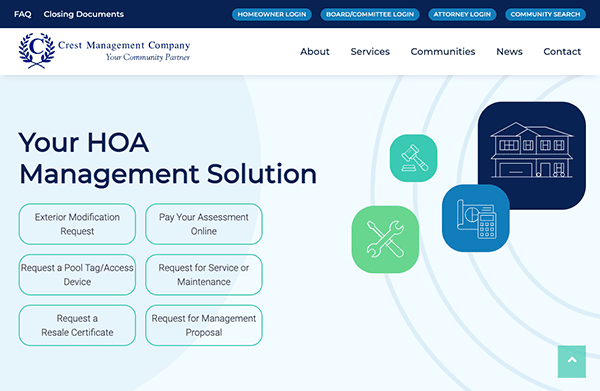Open the FAQ link
Viewport: 600px width, 391px height.
coord(23,14)
